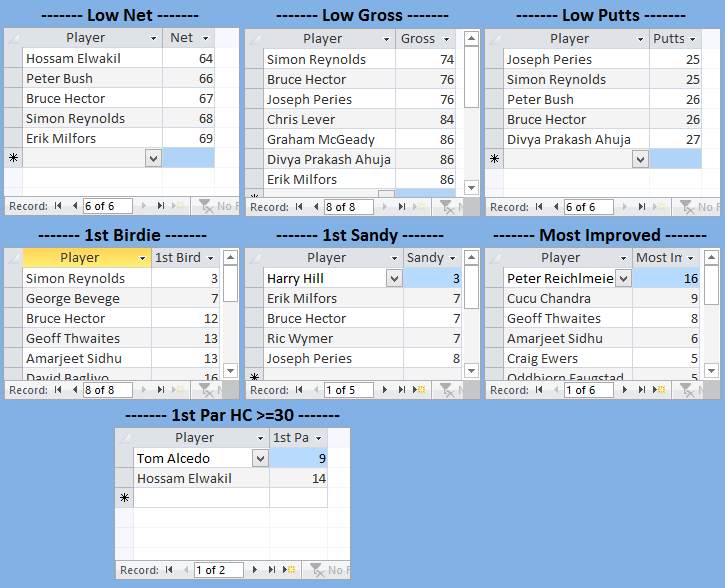
Task: Go to first record in 1st Birdie
Action: [58, 390]
